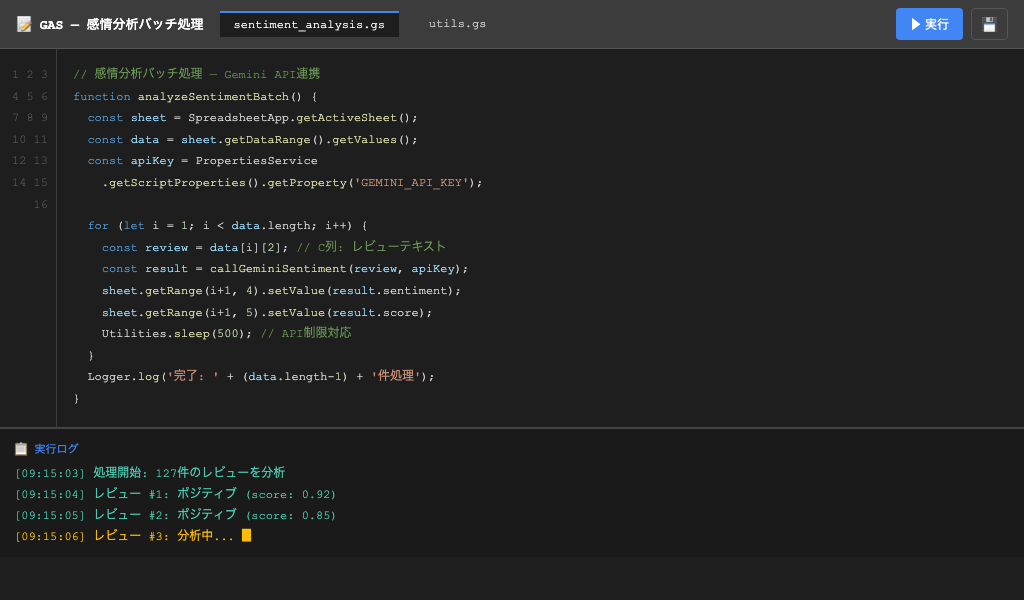Switch to the utils.gs tab
This screenshot has height=600, width=1024.
[x=457, y=24]
